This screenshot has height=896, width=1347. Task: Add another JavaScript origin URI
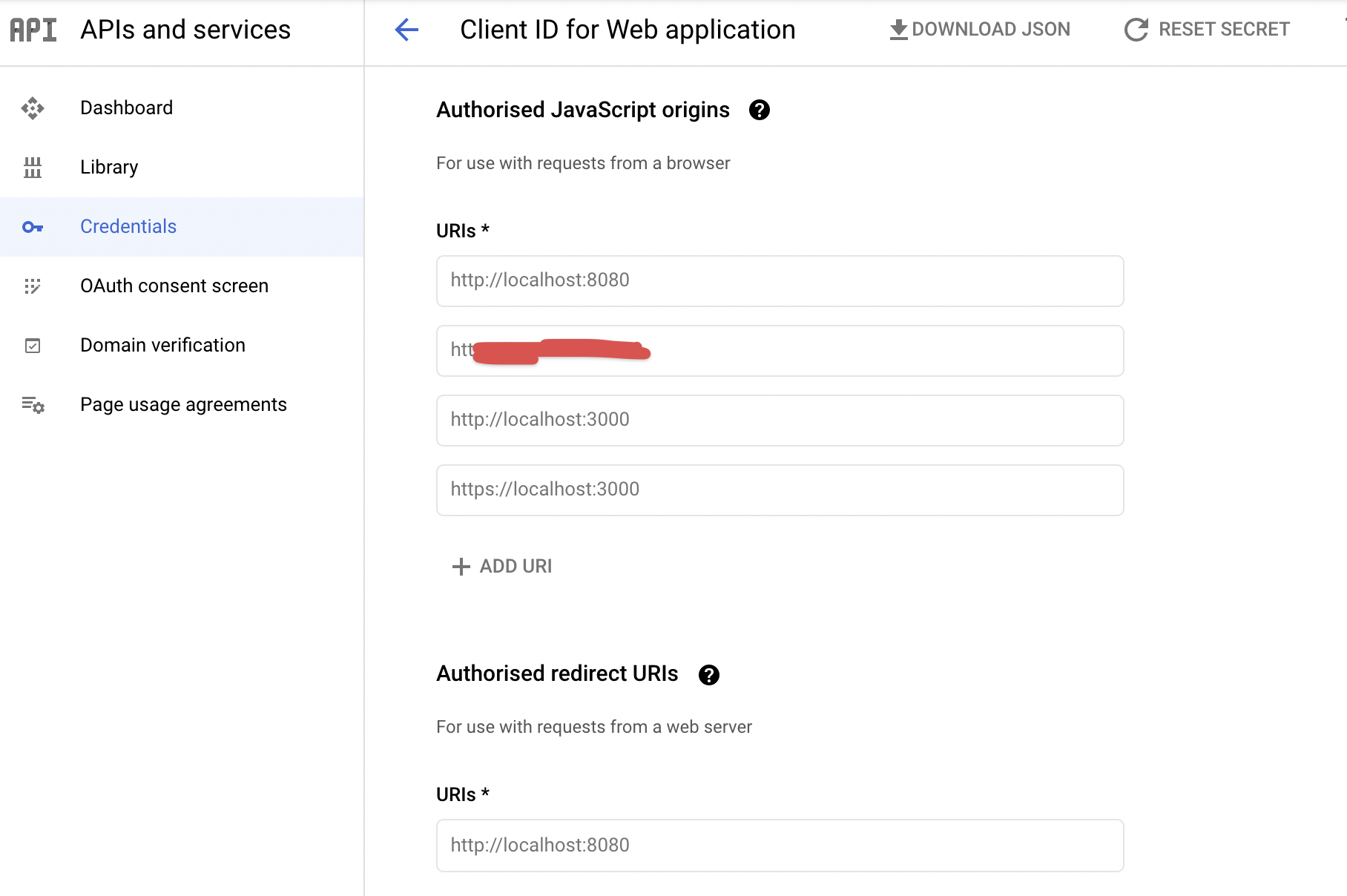(x=502, y=567)
